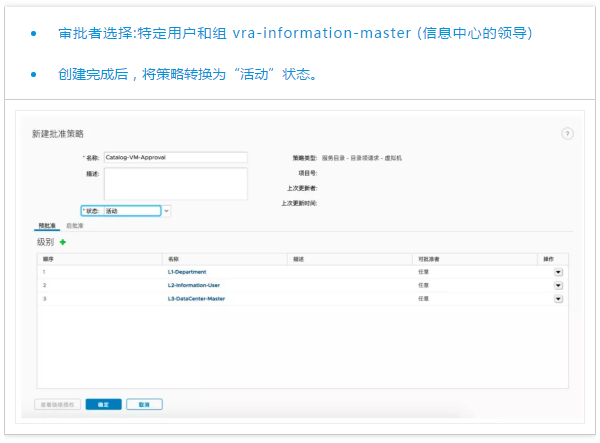Open action dropdown for L3-DataCenter-Master row
Viewport: 600px width, 443px height.
coord(558,299)
